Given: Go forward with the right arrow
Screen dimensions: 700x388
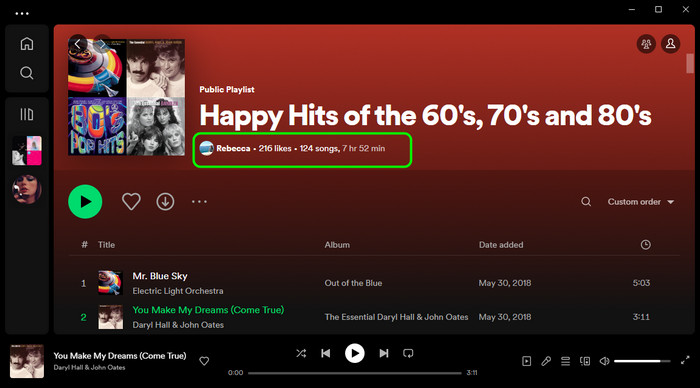Looking at the screenshot, I should (102, 44).
